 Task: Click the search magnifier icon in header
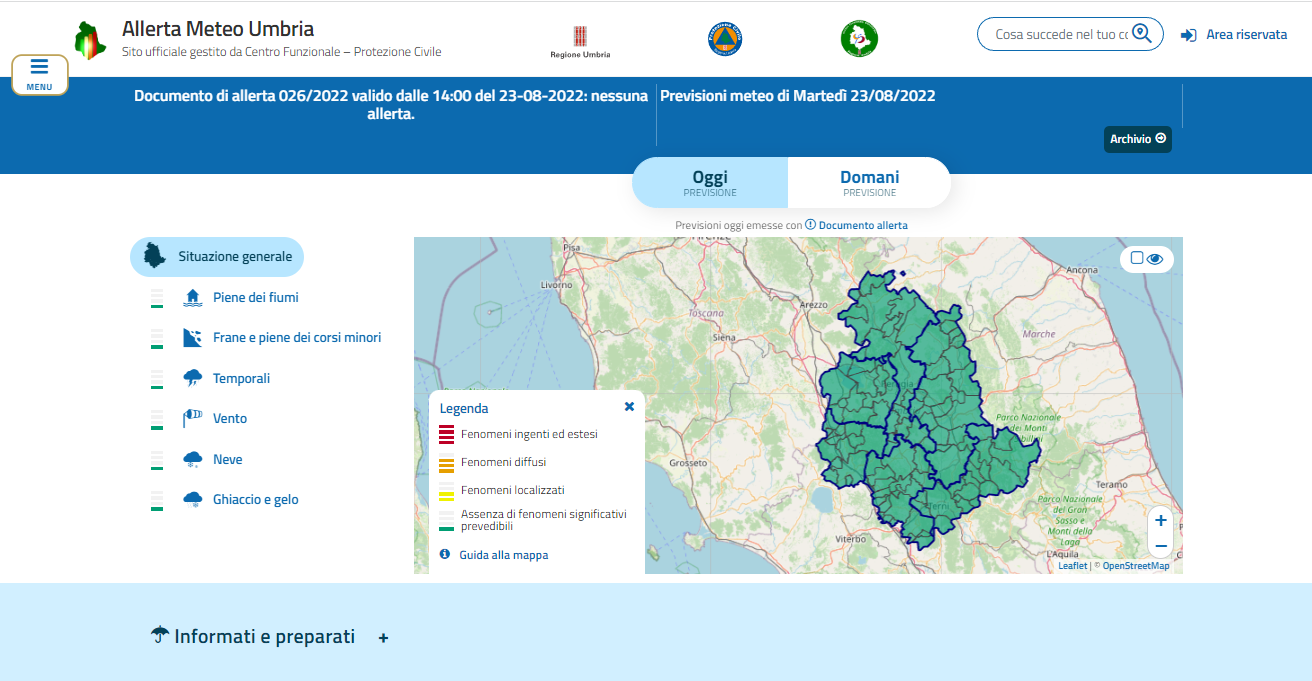point(1142,34)
